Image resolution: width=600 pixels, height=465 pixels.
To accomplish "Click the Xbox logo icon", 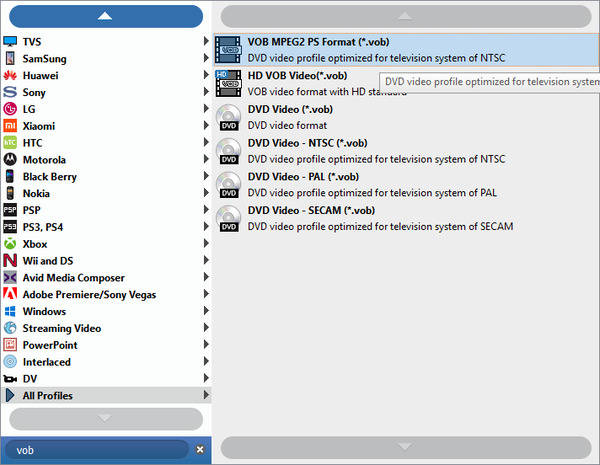I will 10,244.
